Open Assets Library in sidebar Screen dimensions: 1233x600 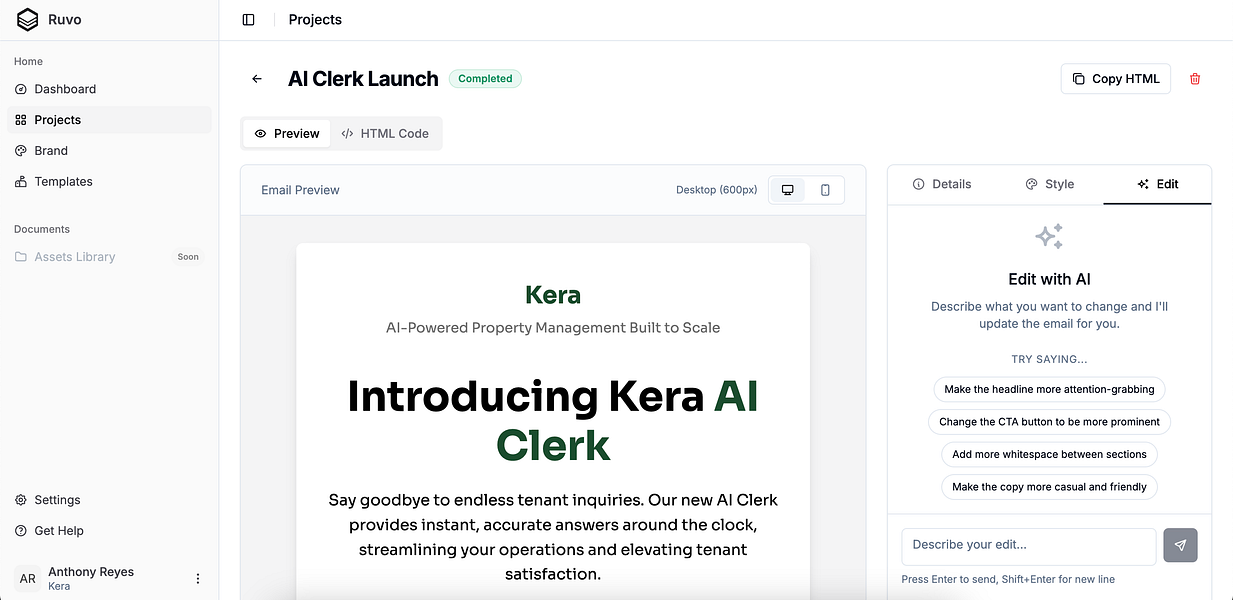tap(109, 257)
